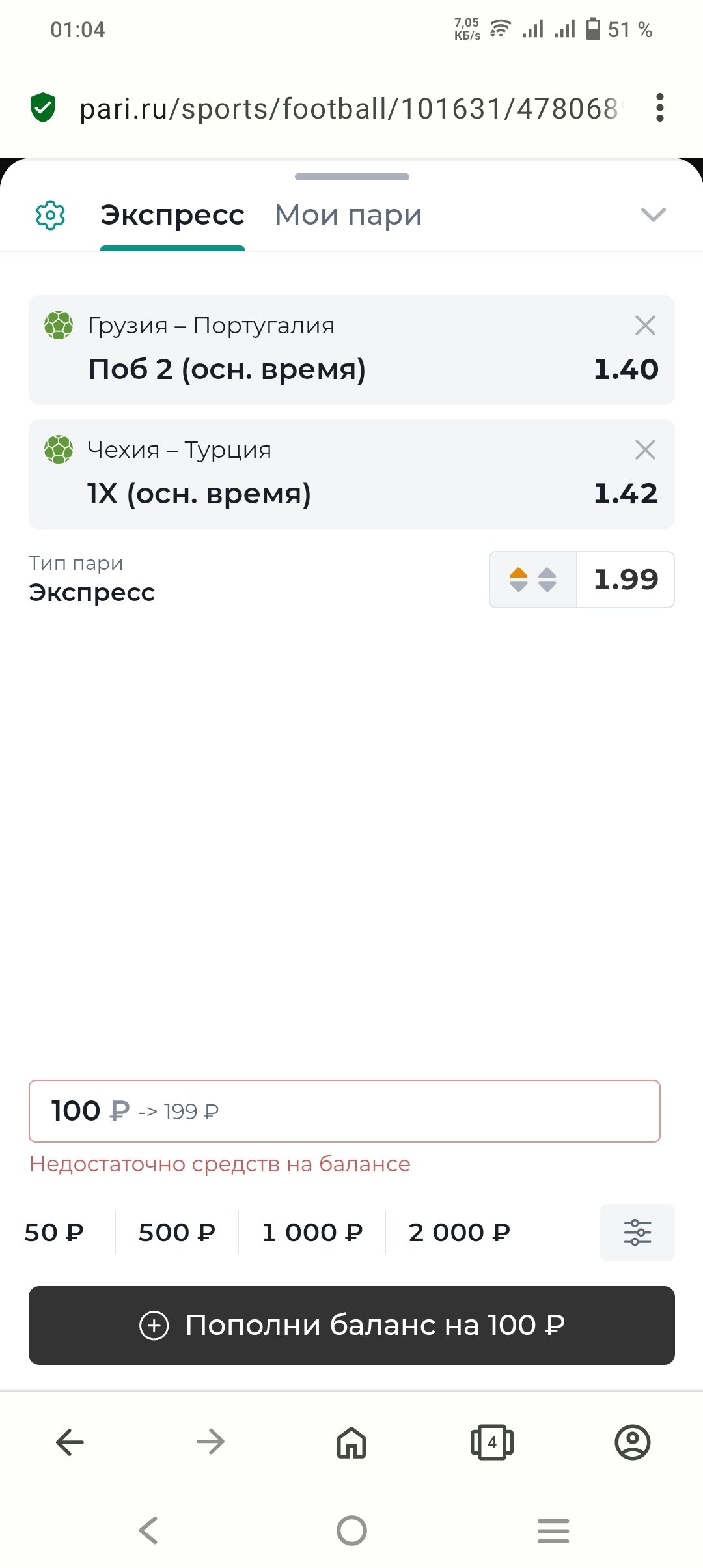Viewport: 703px width, 1568px height.
Task: Tap the bet slip drag handle
Action: (x=351, y=176)
